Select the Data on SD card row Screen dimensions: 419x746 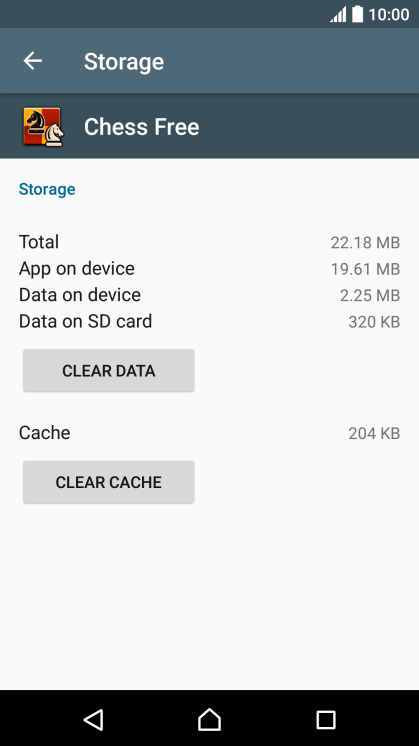tap(209, 322)
